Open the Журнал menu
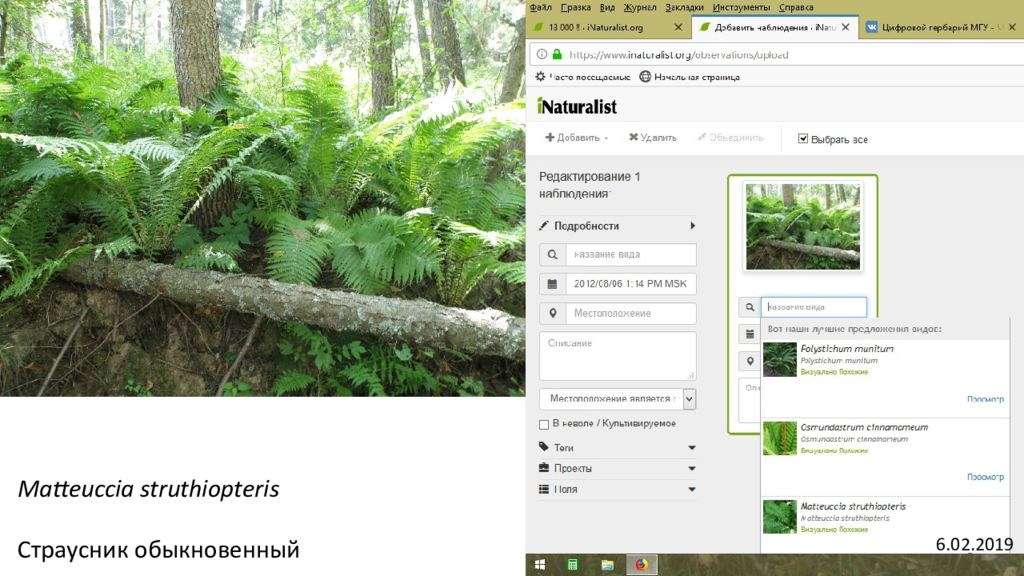The image size is (1024, 576). click(640, 7)
